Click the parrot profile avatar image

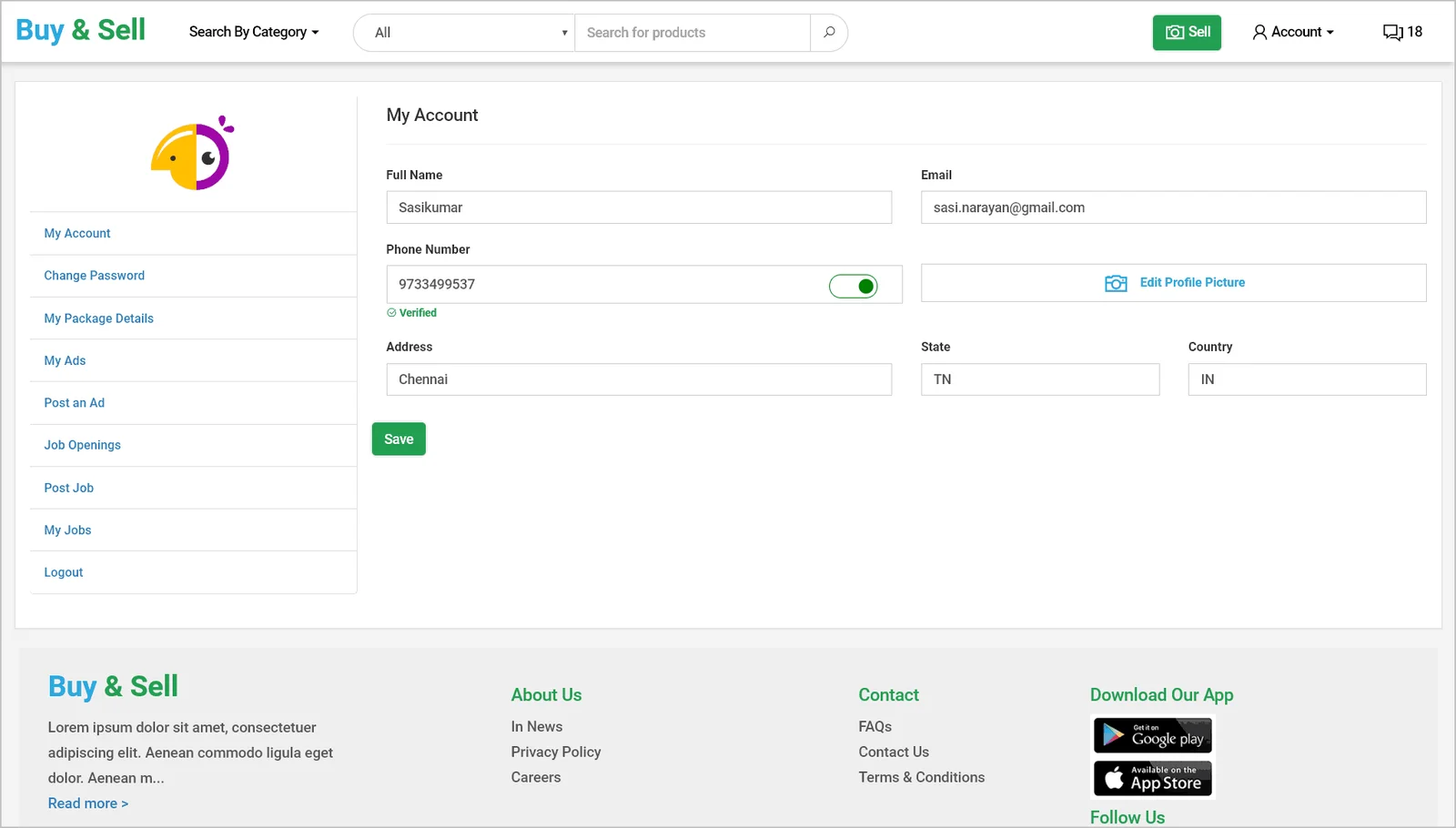(x=193, y=153)
